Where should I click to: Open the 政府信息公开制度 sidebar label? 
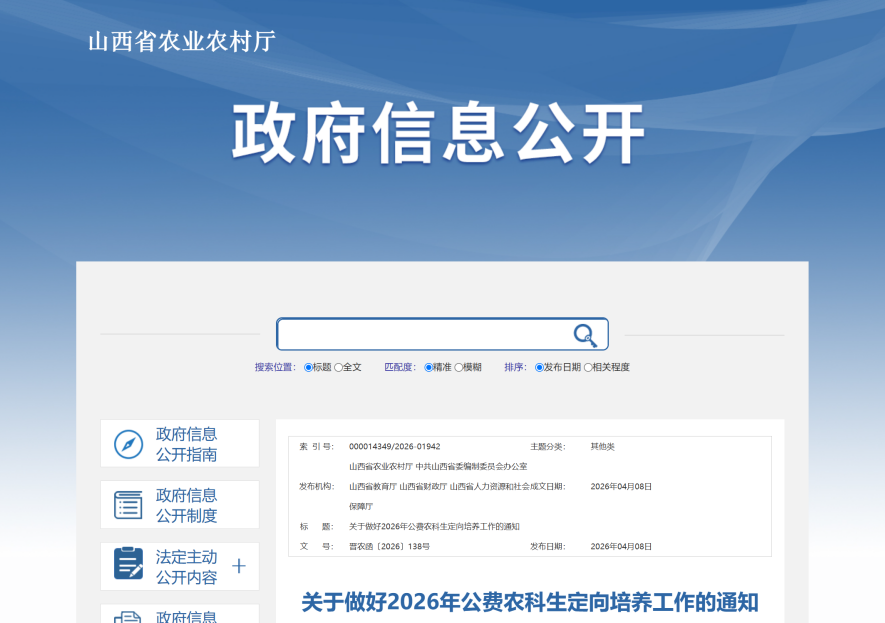[186, 505]
